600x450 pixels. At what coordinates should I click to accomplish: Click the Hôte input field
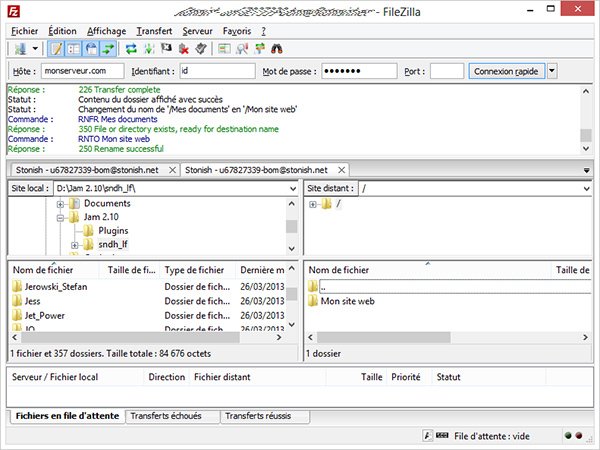coord(83,71)
